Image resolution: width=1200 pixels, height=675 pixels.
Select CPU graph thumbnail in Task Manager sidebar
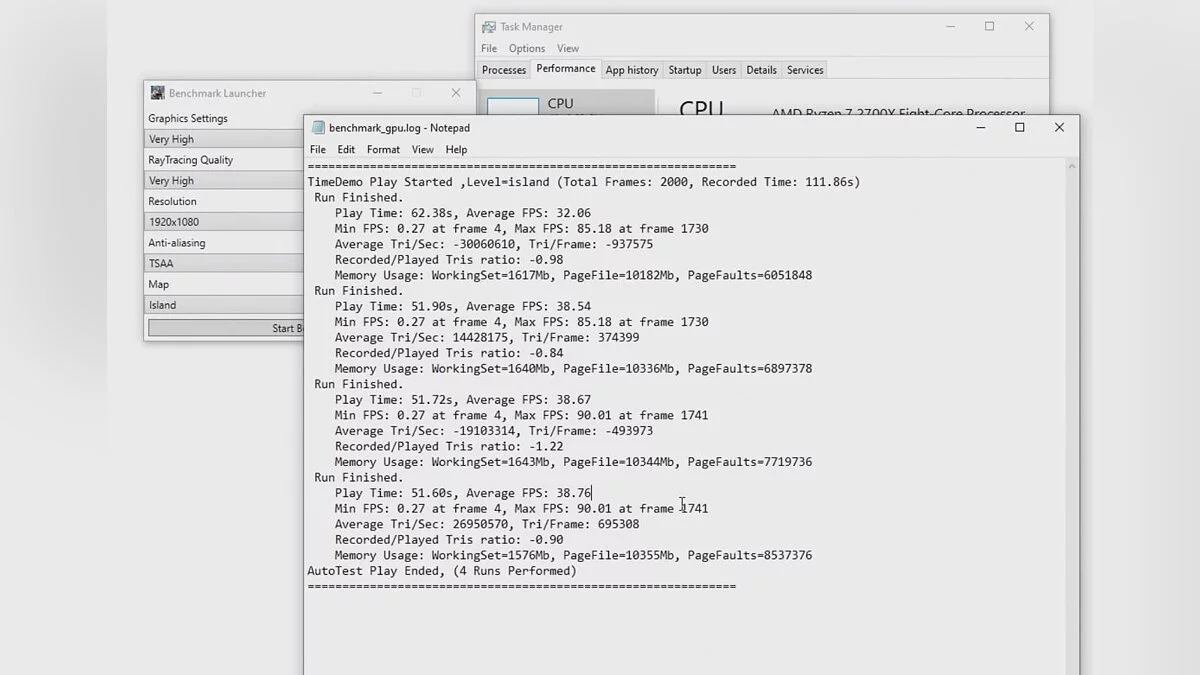[513, 106]
